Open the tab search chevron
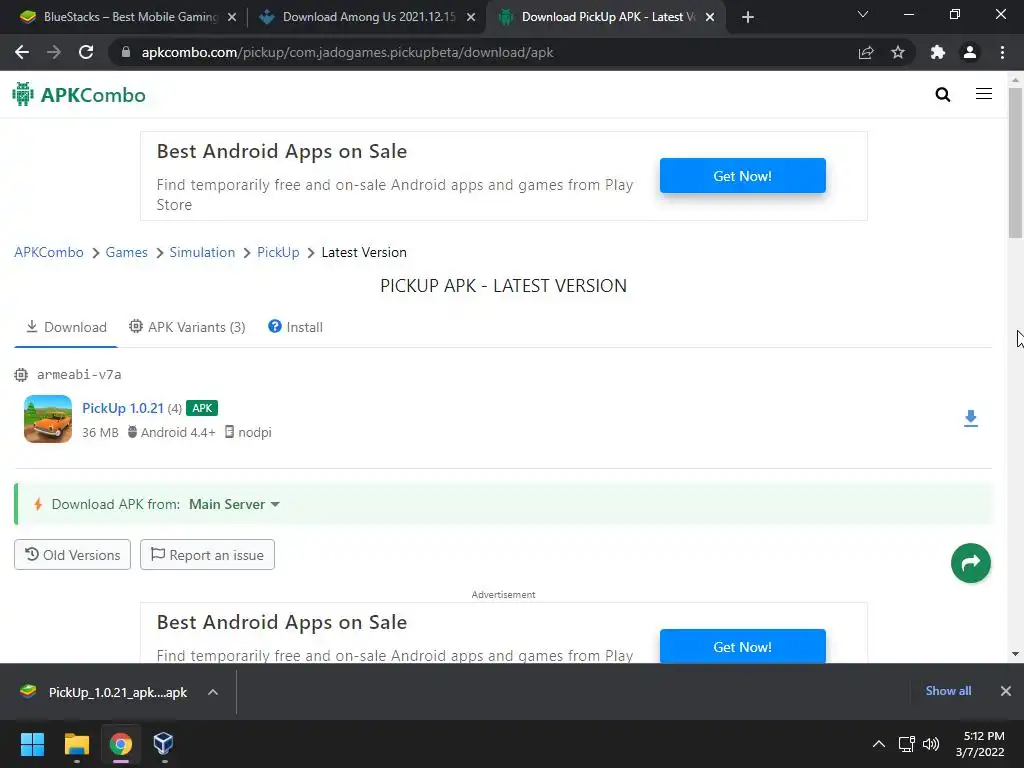 tap(863, 14)
